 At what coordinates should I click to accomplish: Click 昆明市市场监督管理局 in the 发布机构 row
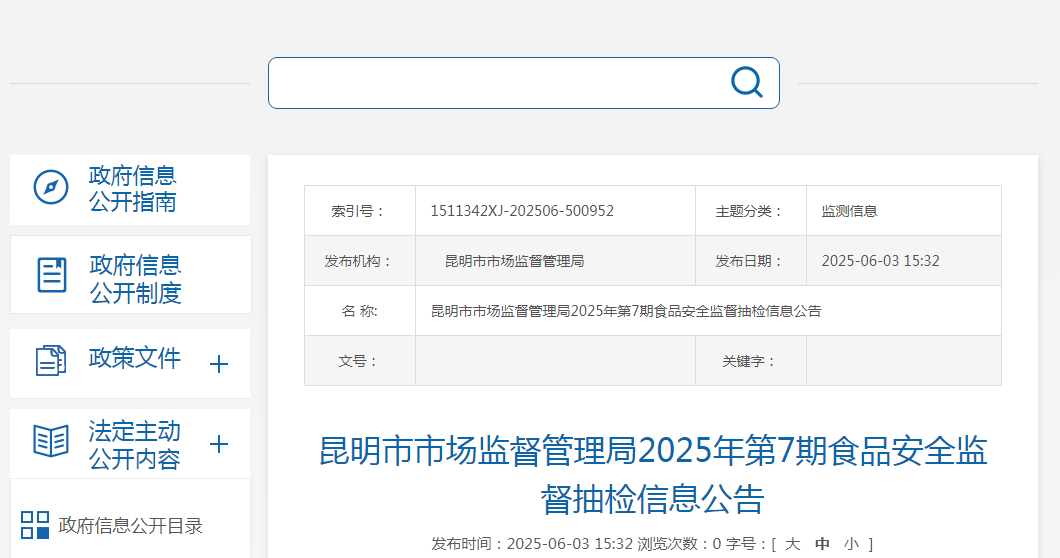coord(514,261)
